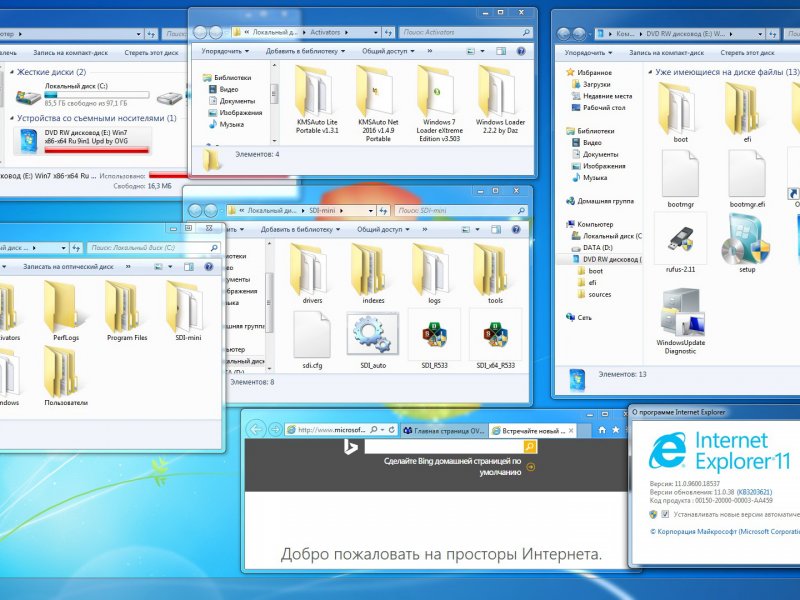Select the Windows 7 Loader eXtreme Edition folder
800x600 pixels.
pos(439,104)
